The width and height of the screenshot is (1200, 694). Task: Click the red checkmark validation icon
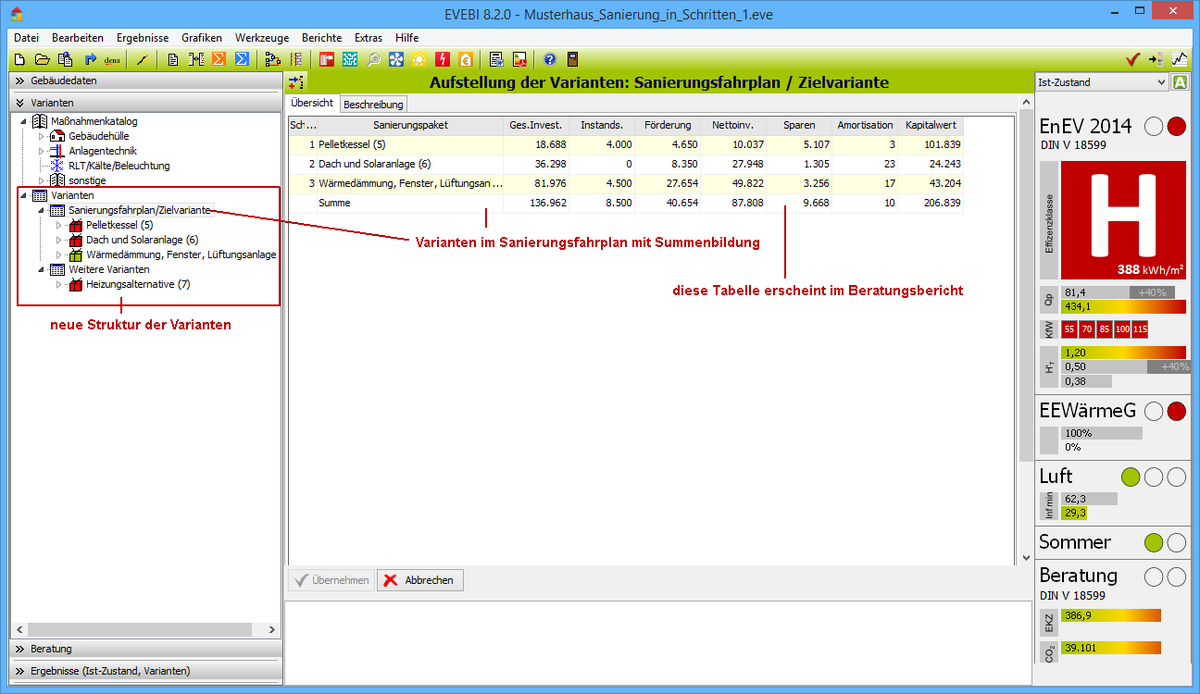[1133, 59]
